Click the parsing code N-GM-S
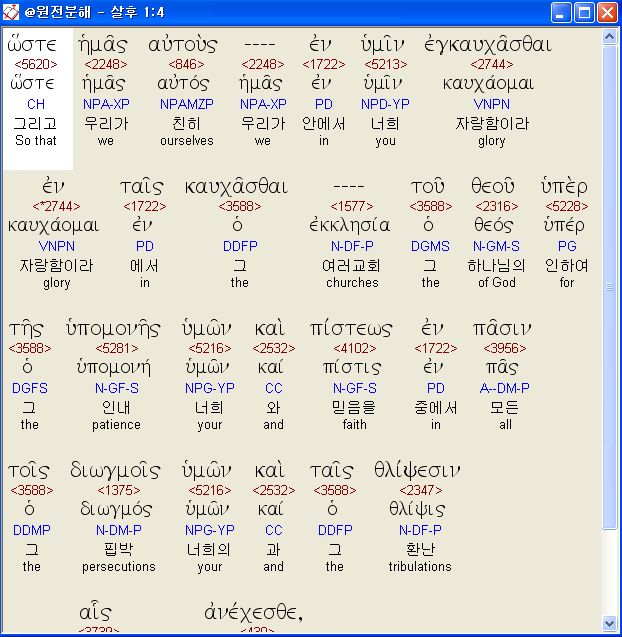622x637 pixels. (x=496, y=246)
